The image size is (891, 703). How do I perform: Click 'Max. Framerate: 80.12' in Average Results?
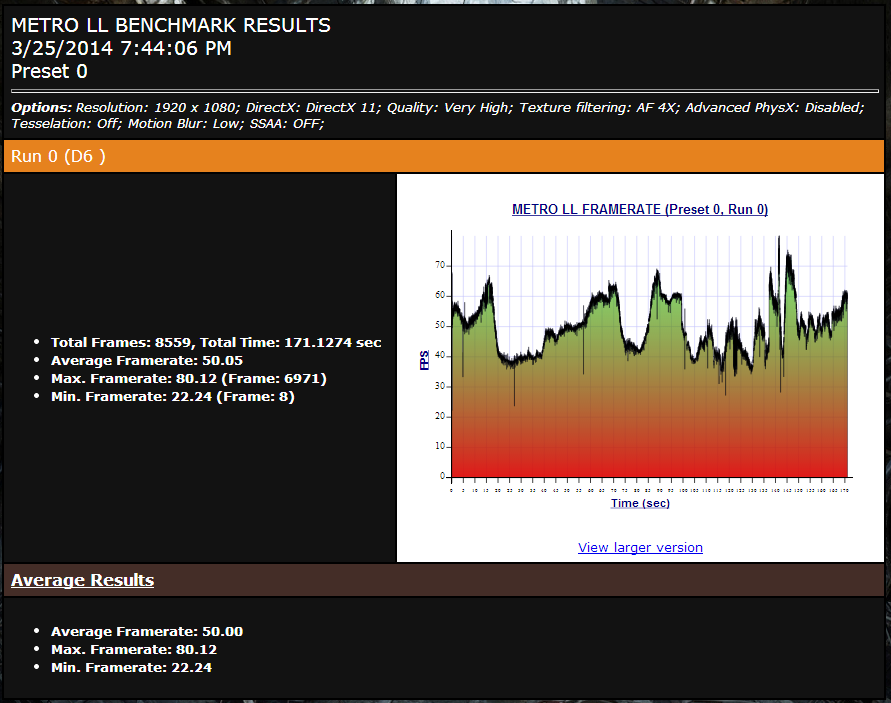point(134,650)
